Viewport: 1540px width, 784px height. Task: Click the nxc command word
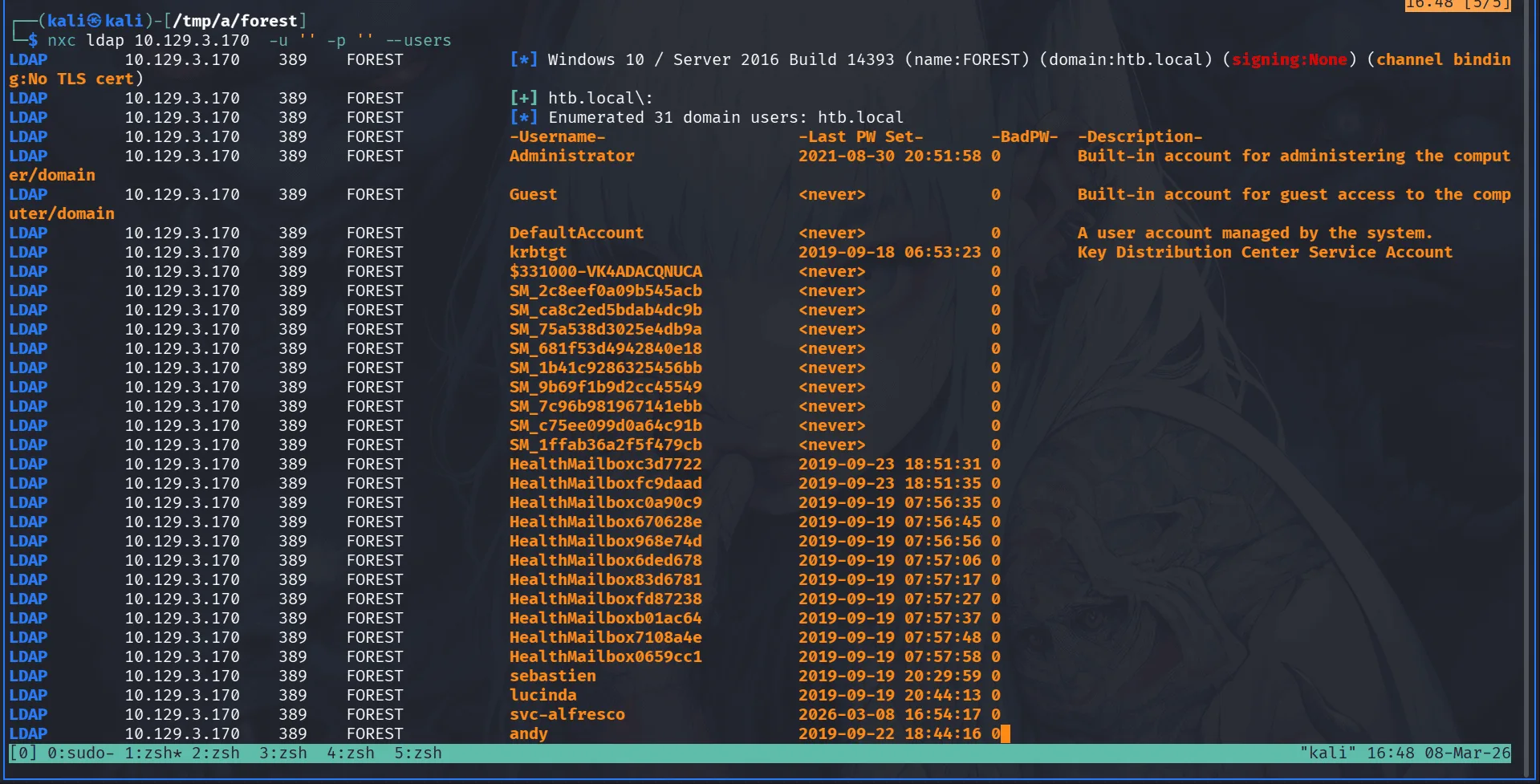tap(61, 40)
